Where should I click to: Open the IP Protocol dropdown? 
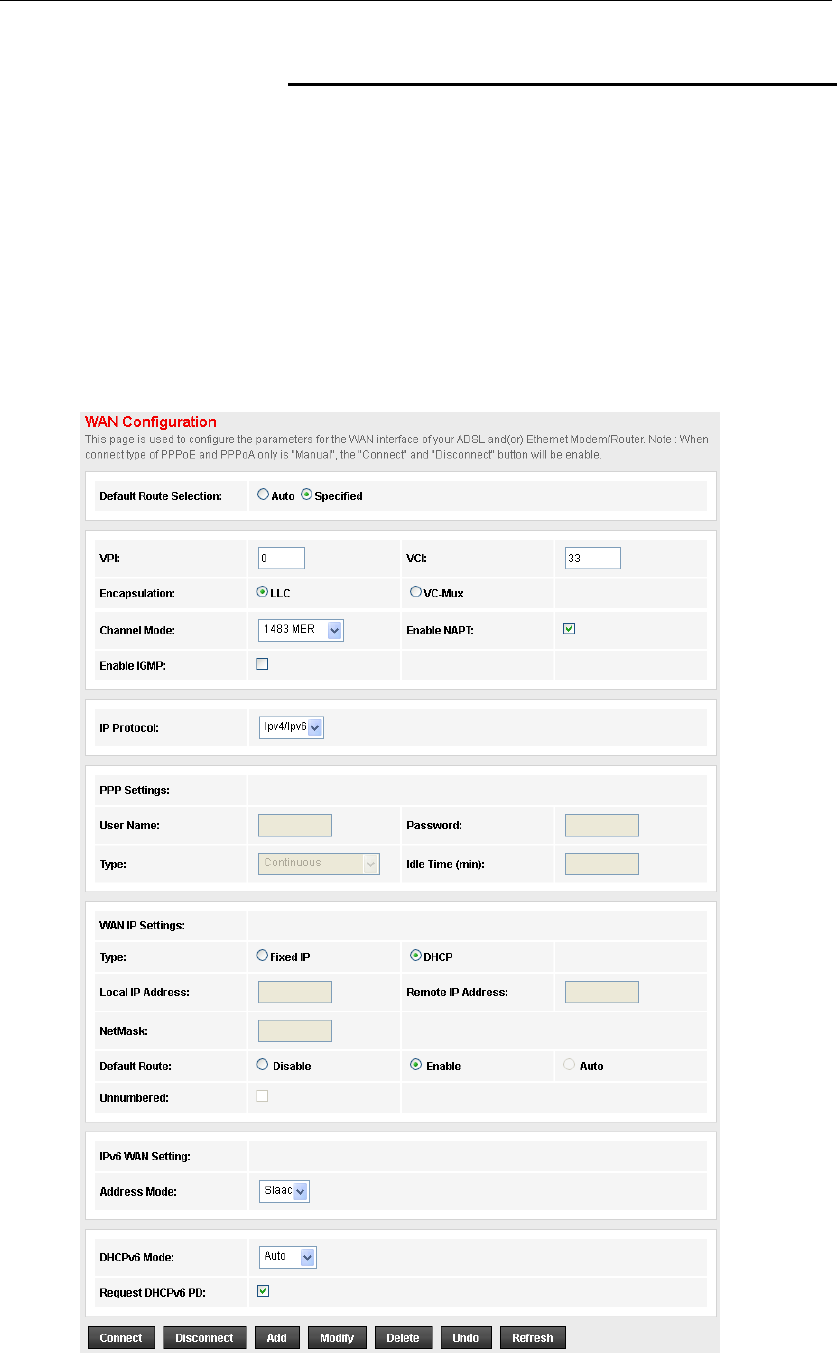click(x=291, y=727)
